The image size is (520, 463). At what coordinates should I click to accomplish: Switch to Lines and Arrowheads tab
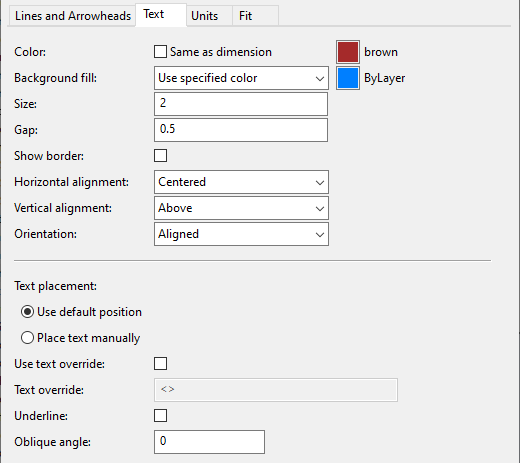pos(73,16)
